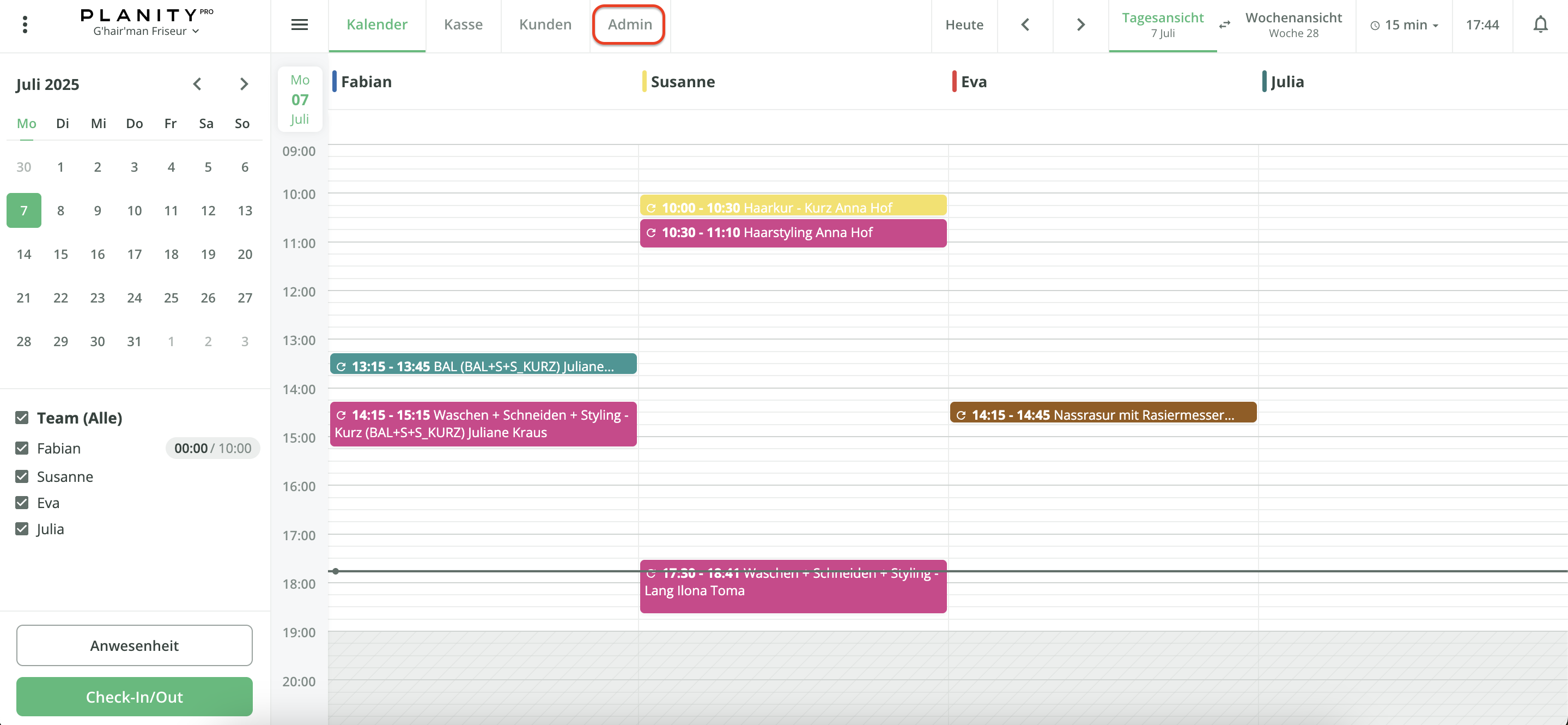Show next month in mini calendar
This screenshot has height=725, width=1568.
(x=244, y=84)
